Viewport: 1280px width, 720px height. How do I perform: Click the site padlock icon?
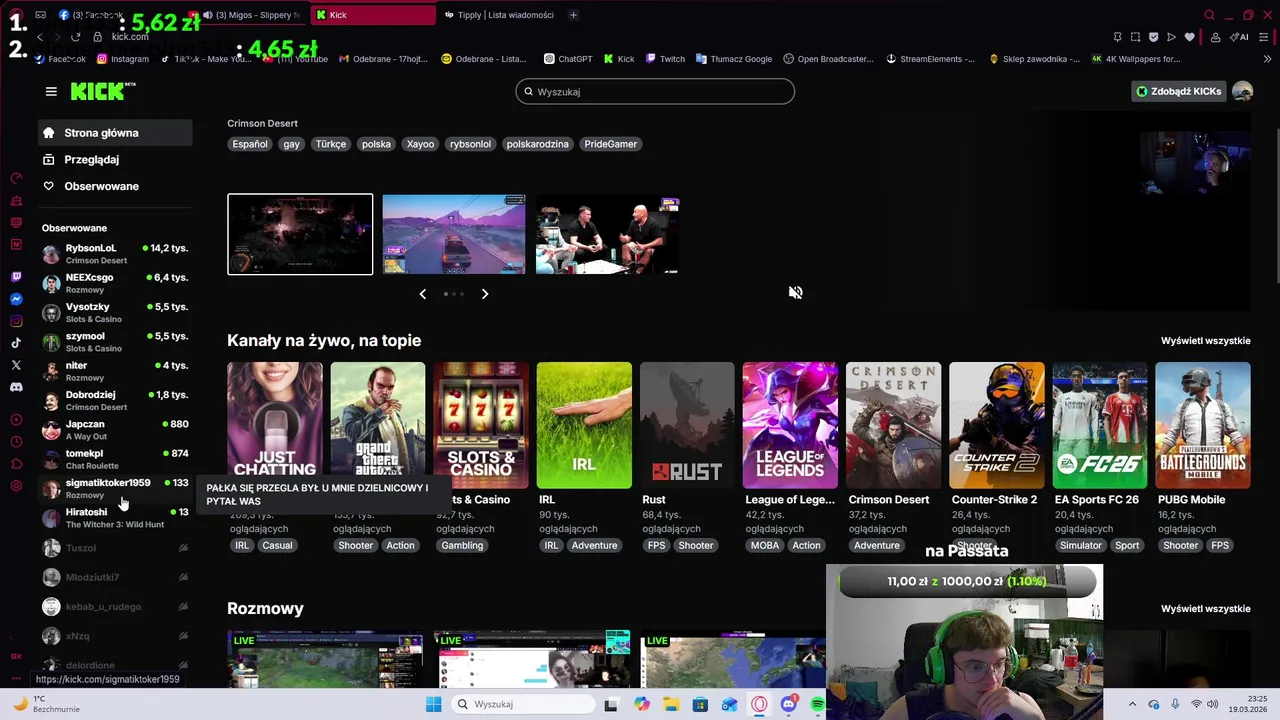97,37
